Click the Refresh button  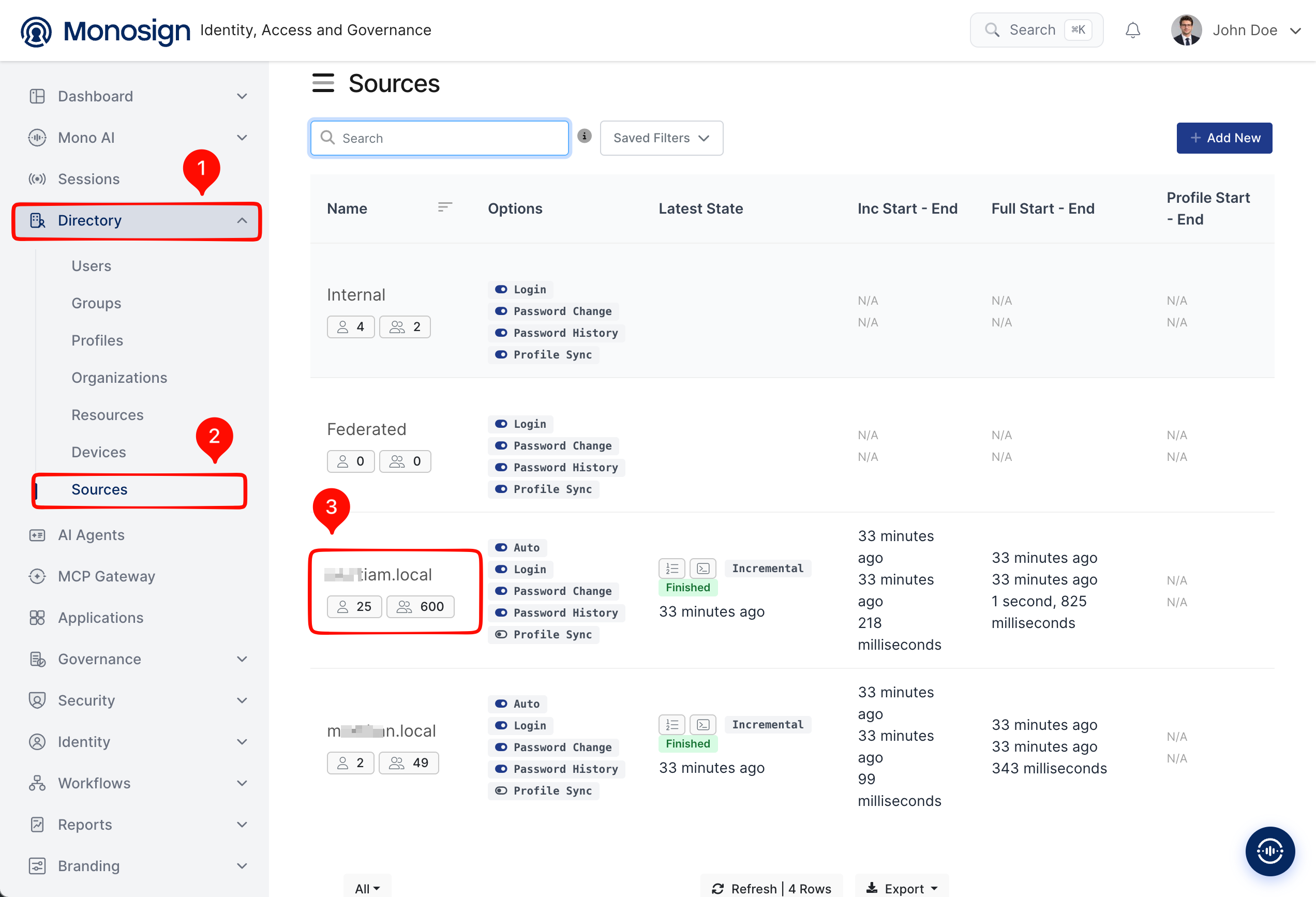point(772,888)
